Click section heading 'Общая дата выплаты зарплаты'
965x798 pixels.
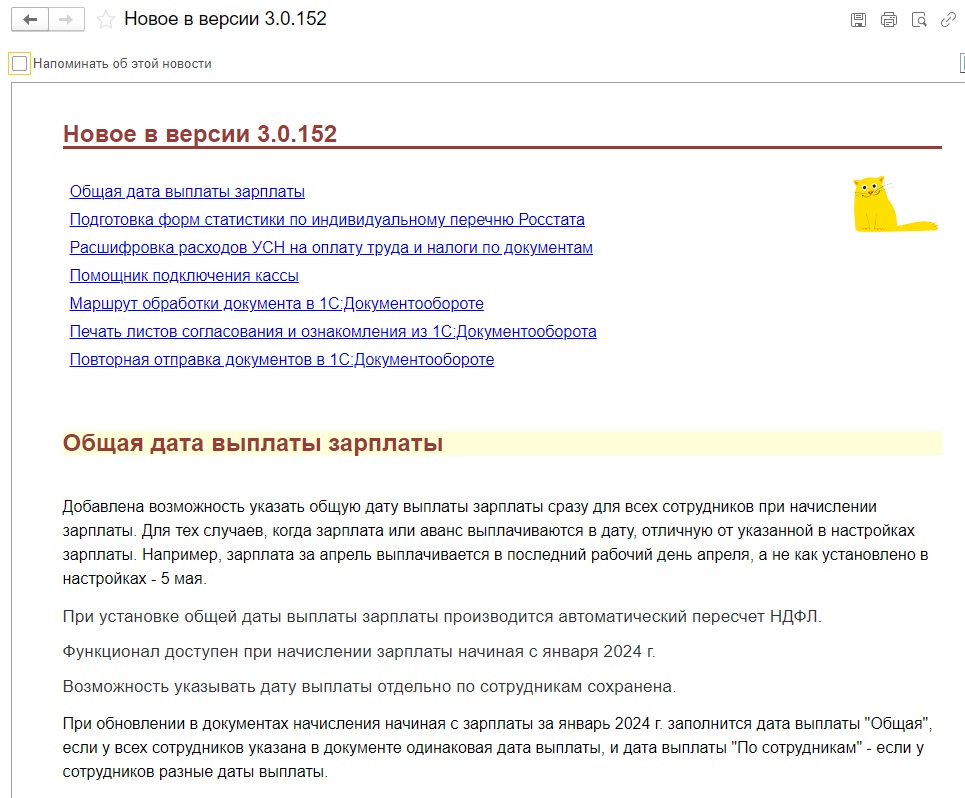click(x=252, y=443)
